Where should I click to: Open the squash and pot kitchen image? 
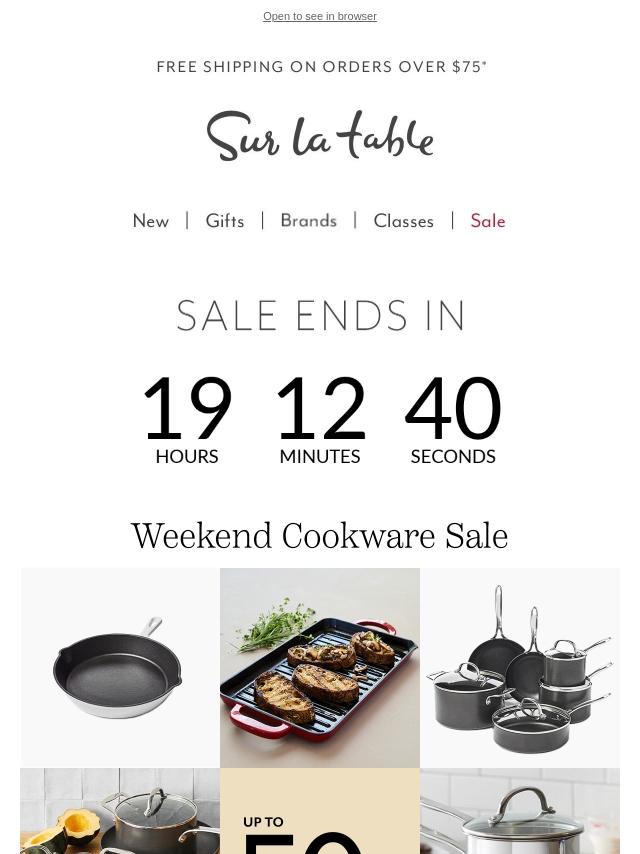coord(120,811)
